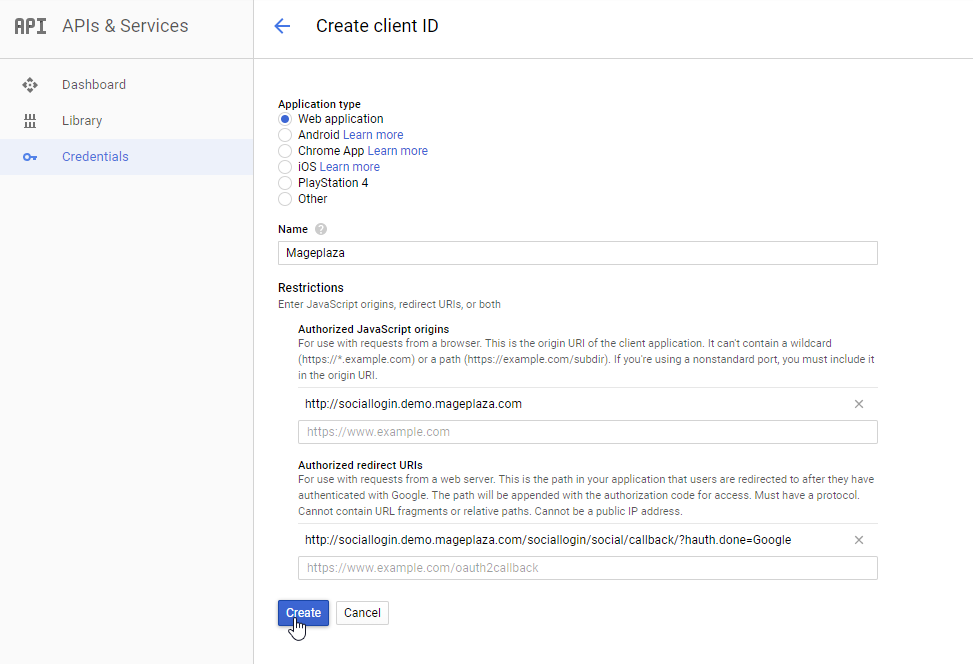Choose the Chrome App radio button
Screen dimensions: 973x664
point(285,151)
